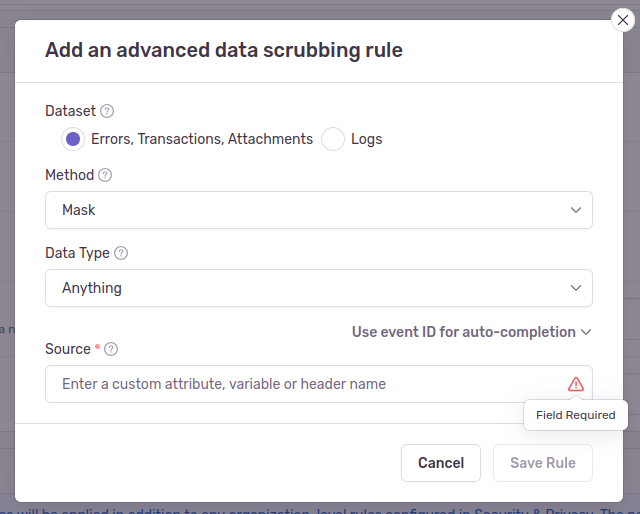Click the Field Required tooltip

[x=575, y=415]
